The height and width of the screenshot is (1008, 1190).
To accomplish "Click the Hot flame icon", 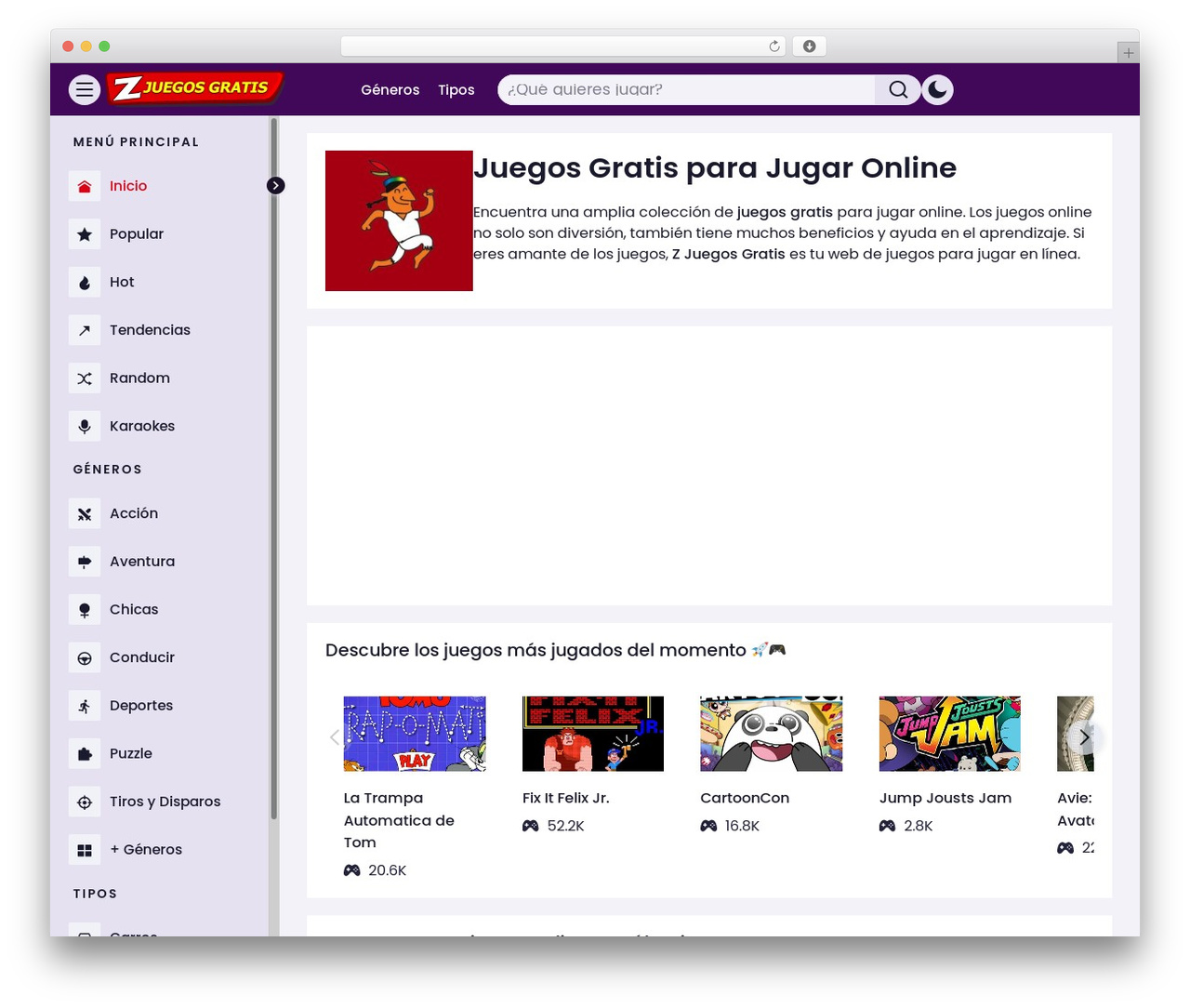I will pyautogui.click(x=85, y=283).
